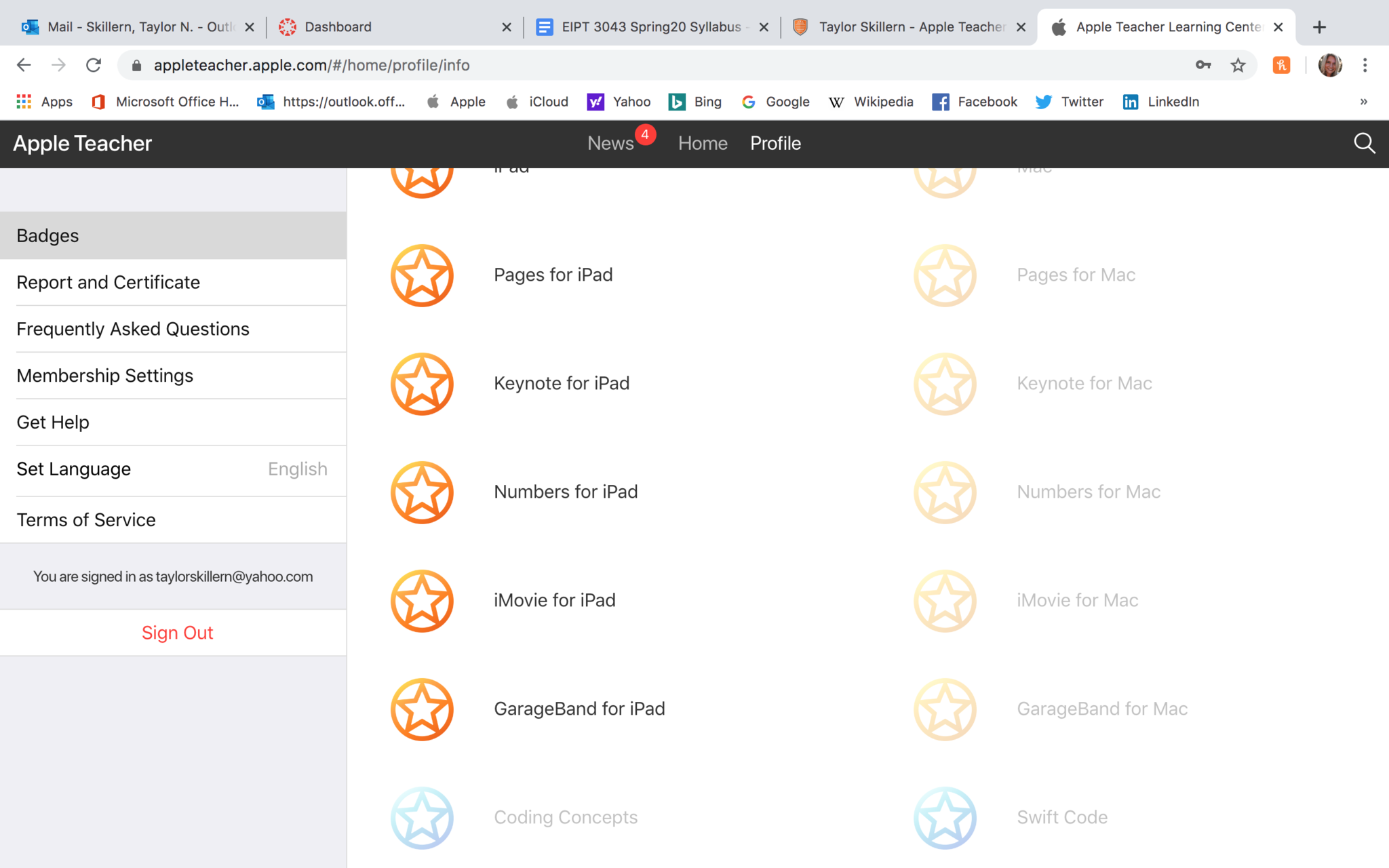The image size is (1389, 868).
Task: Go to the Home navigation item
Action: pos(703,143)
